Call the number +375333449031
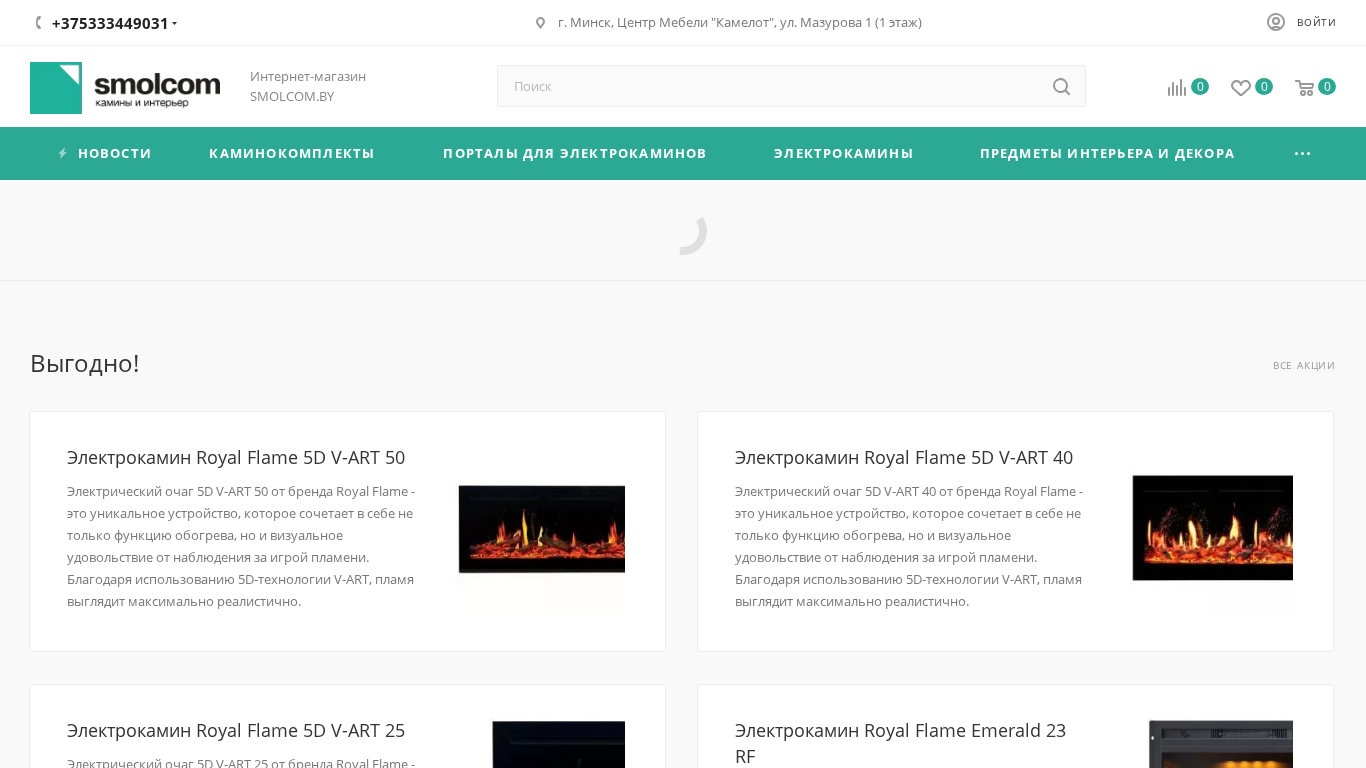The image size is (1366, 768). tap(110, 23)
